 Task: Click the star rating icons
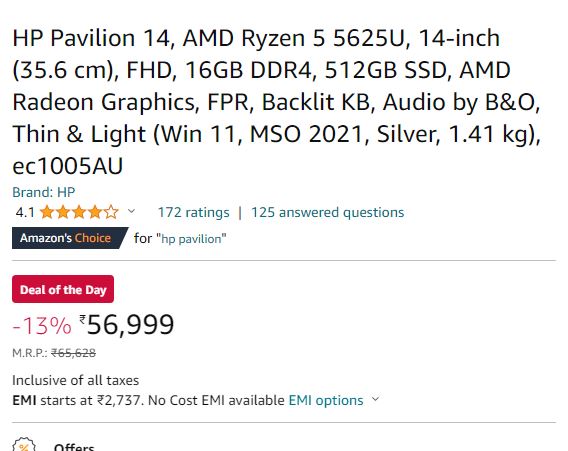tap(79, 212)
